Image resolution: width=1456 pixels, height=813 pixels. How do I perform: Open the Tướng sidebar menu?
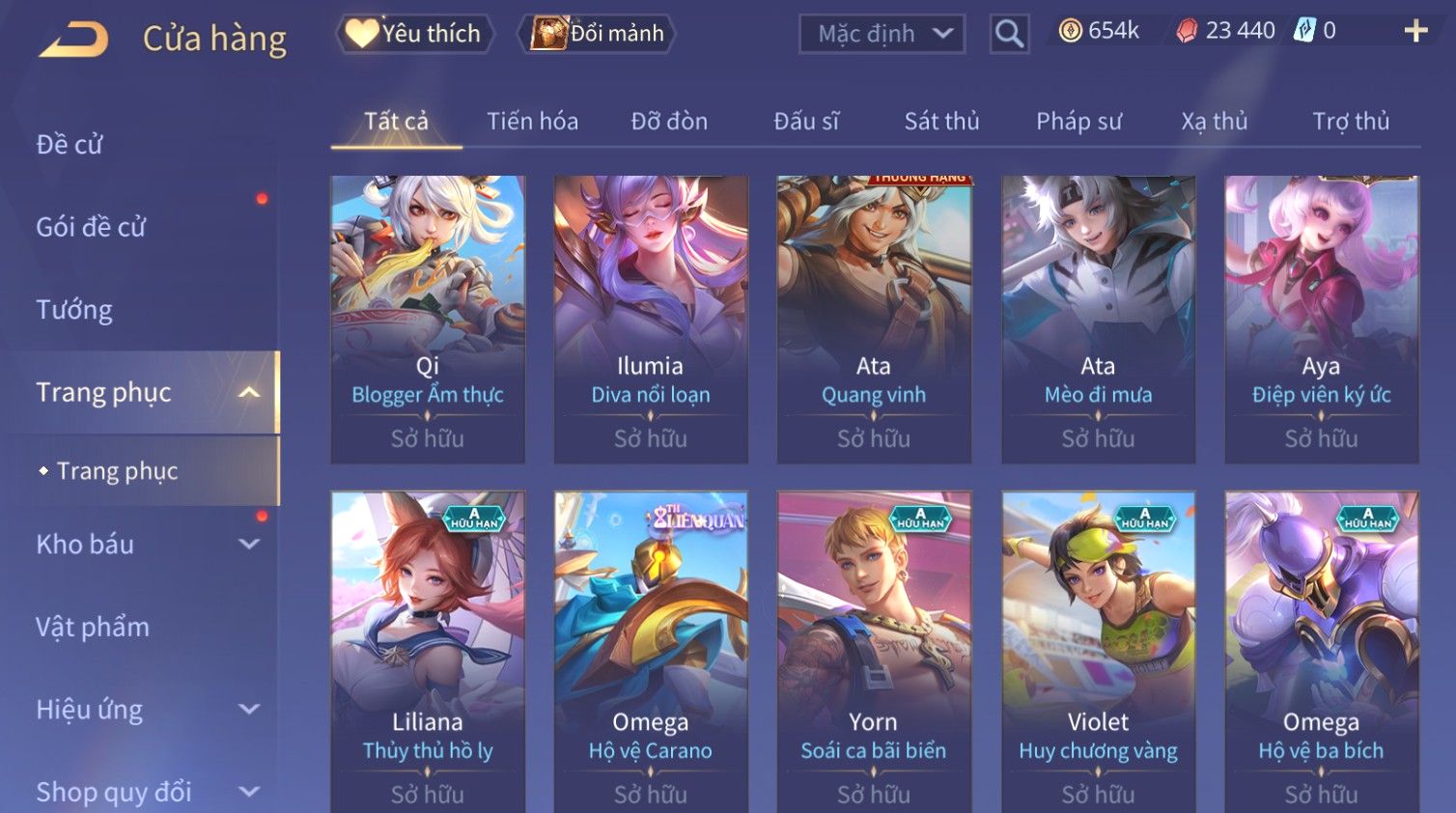(x=74, y=309)
